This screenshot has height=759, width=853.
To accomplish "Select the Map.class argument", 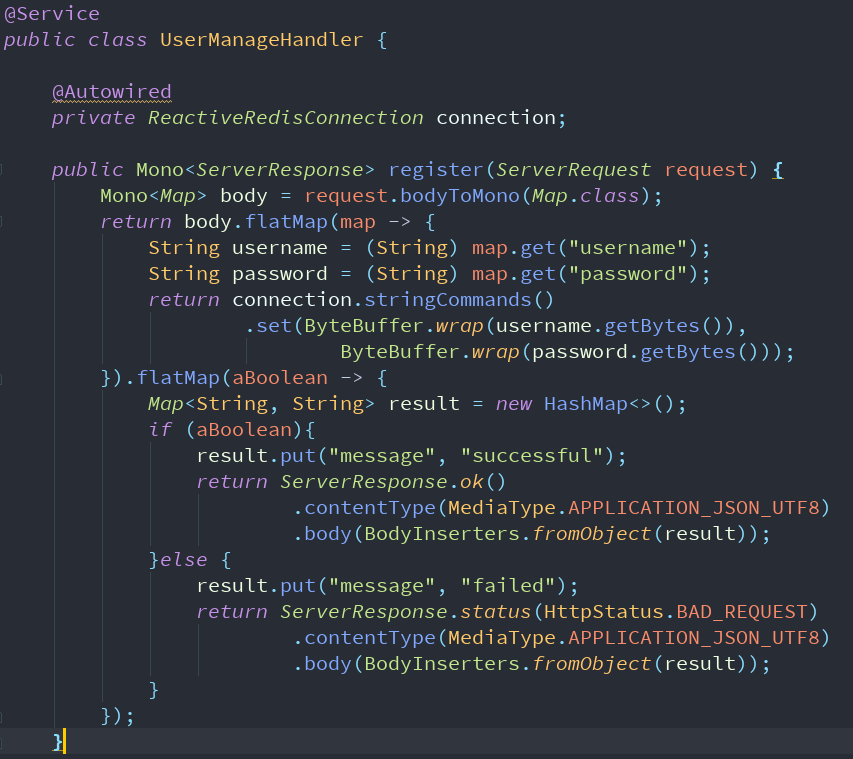I will [585, 196].
